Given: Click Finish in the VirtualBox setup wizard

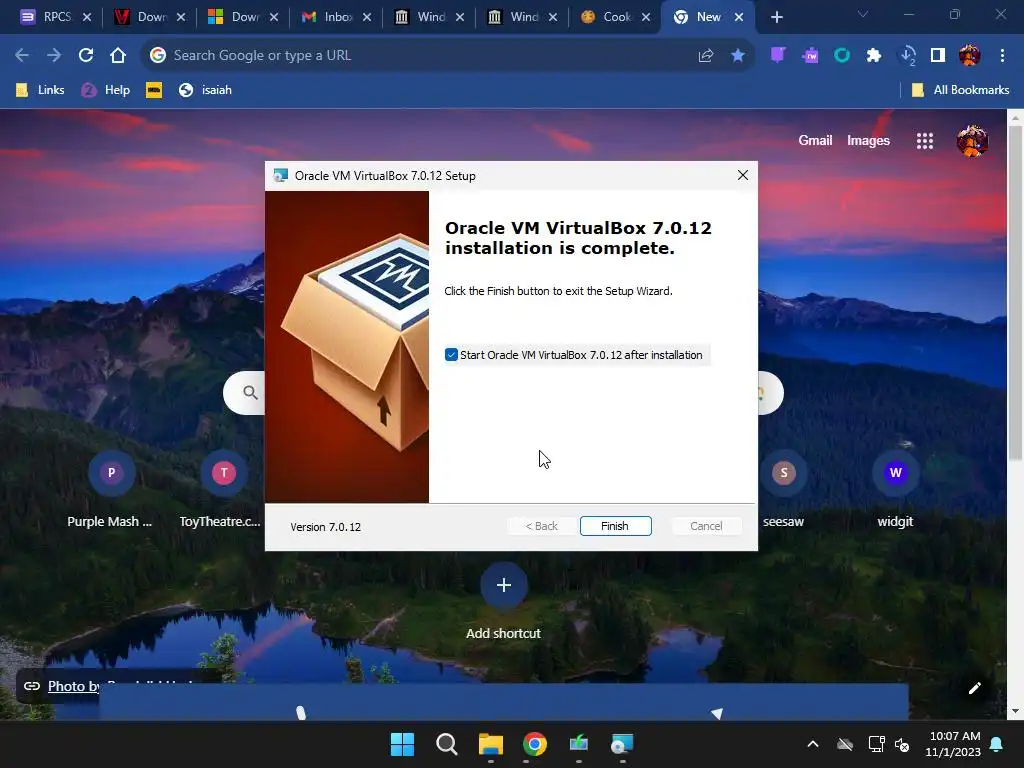Looking at the screenshot, I should 615,526.
